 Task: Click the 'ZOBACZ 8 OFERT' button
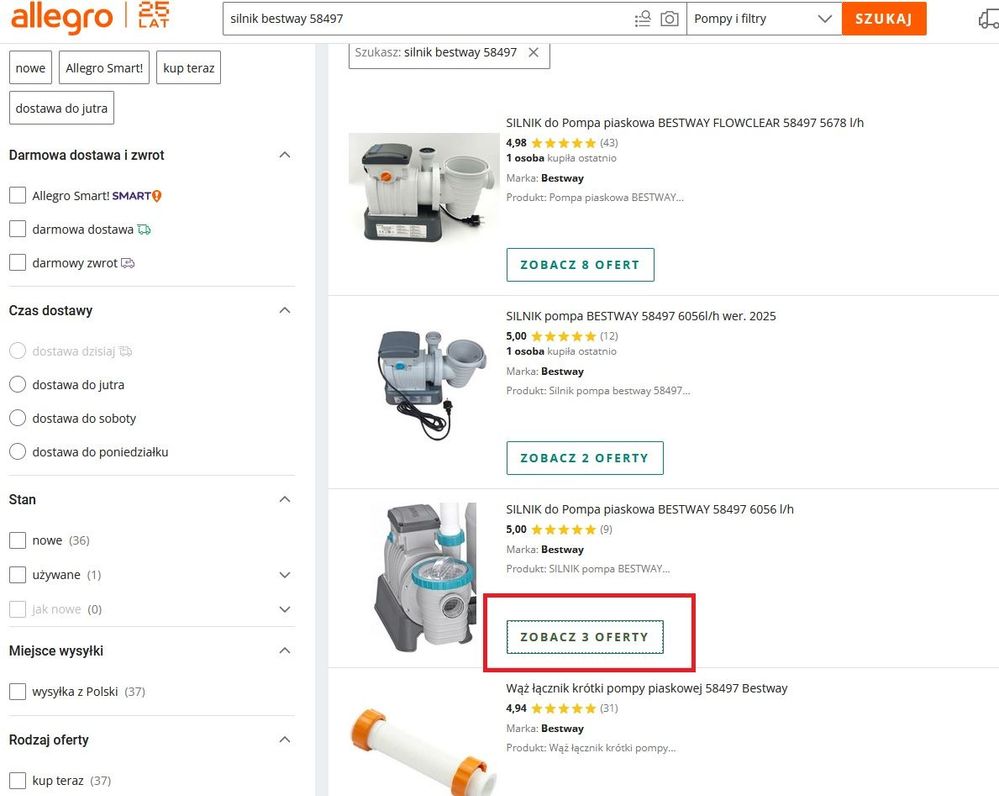[x=580, y=265]
